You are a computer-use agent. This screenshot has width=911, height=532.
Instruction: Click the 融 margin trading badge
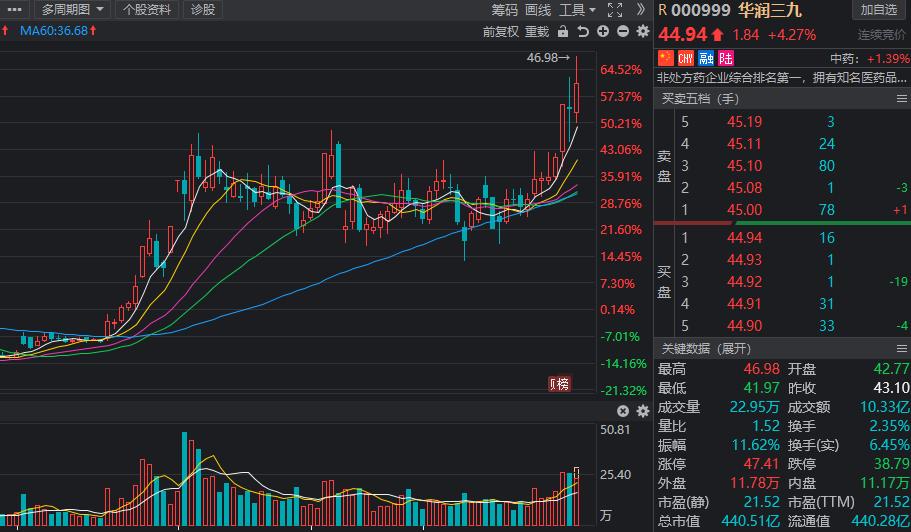click(706, 57)
